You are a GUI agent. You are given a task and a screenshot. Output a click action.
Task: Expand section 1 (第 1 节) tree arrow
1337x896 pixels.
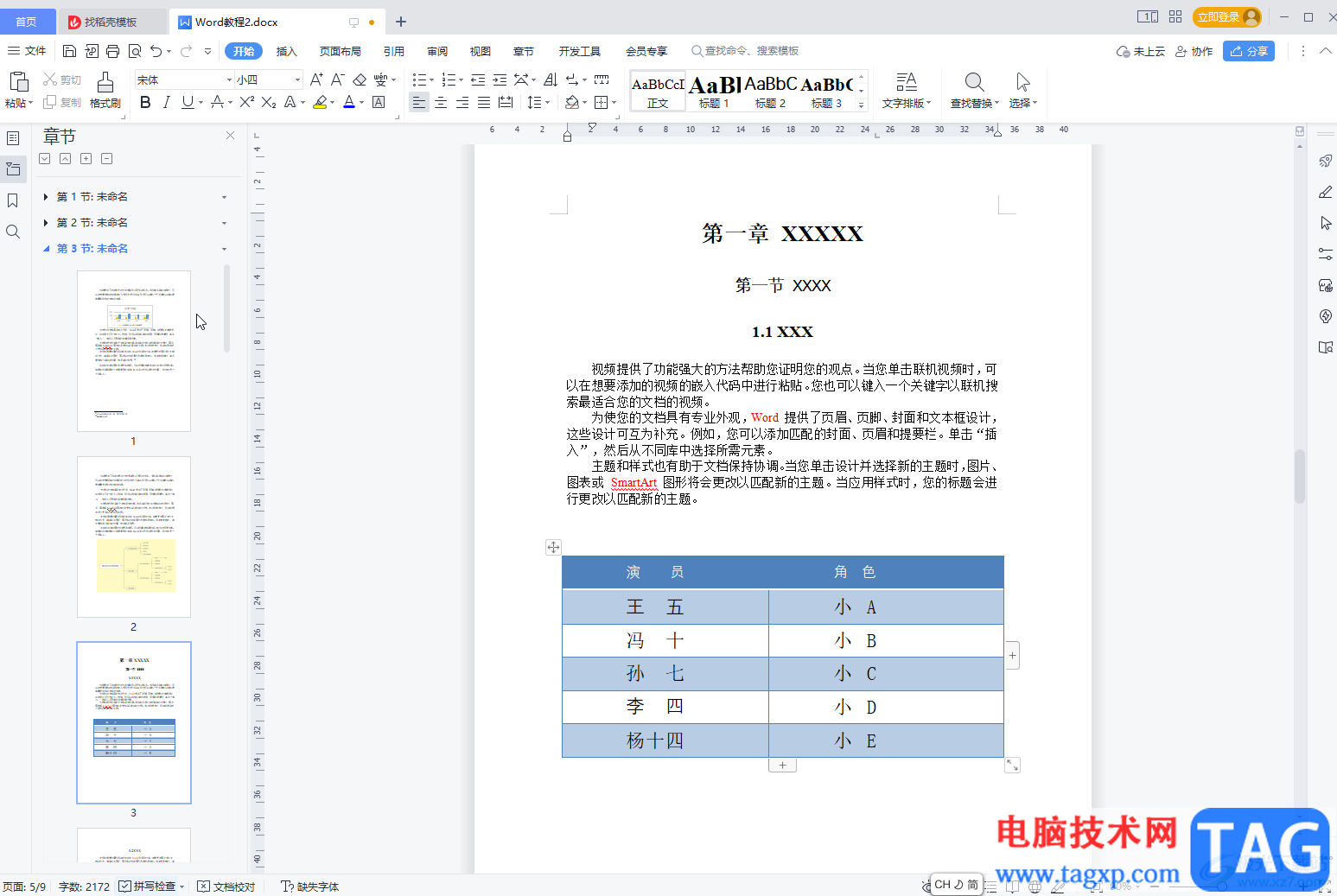pos(46,197)
